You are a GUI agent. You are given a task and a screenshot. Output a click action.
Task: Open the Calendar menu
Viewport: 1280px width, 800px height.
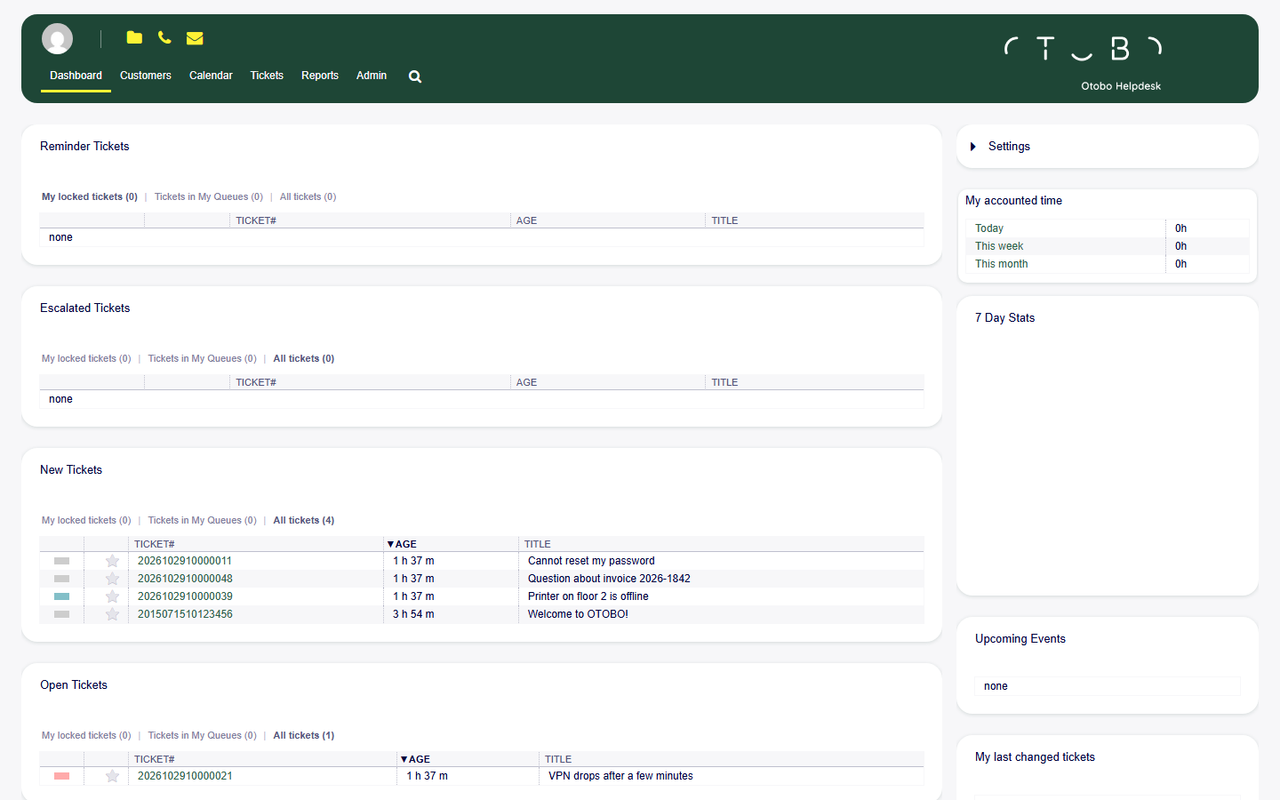pos(211,75)
